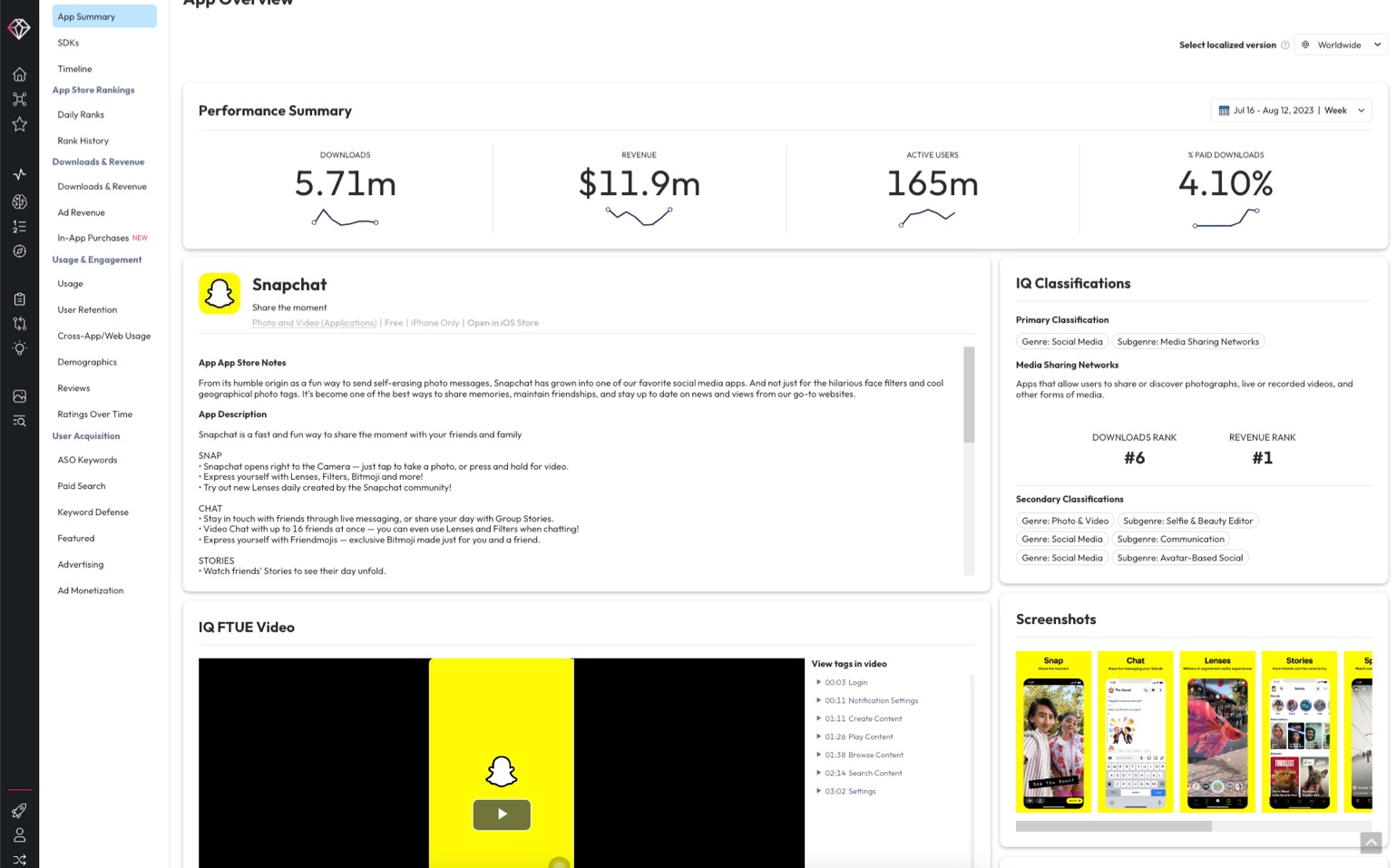Image resolution: width=1397 pixels, height=868 pixels.
Task: Click the Downloads trend sparkline
Action: tap(345, 218)
